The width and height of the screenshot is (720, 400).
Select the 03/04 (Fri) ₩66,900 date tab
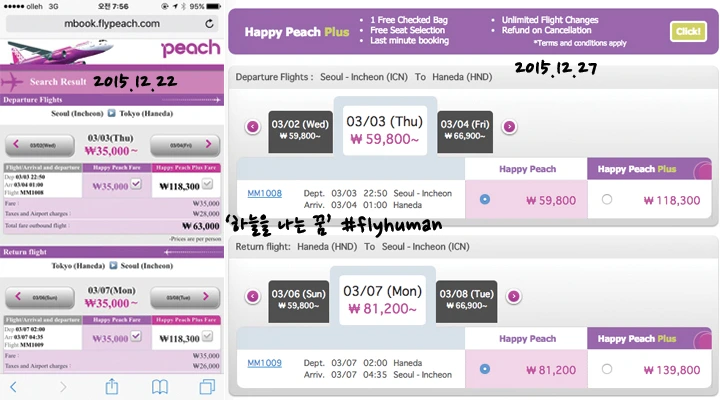click(465, 131)
